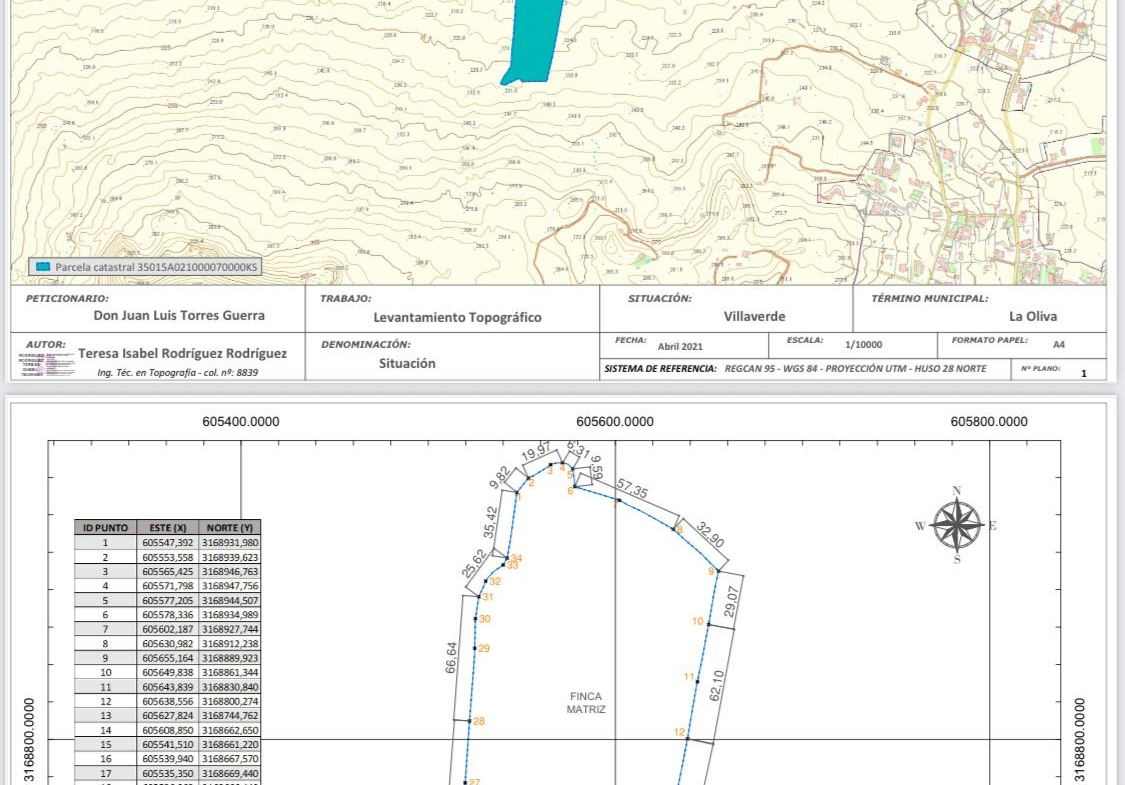Click the Villaverde situación field

tap(754, 316)
